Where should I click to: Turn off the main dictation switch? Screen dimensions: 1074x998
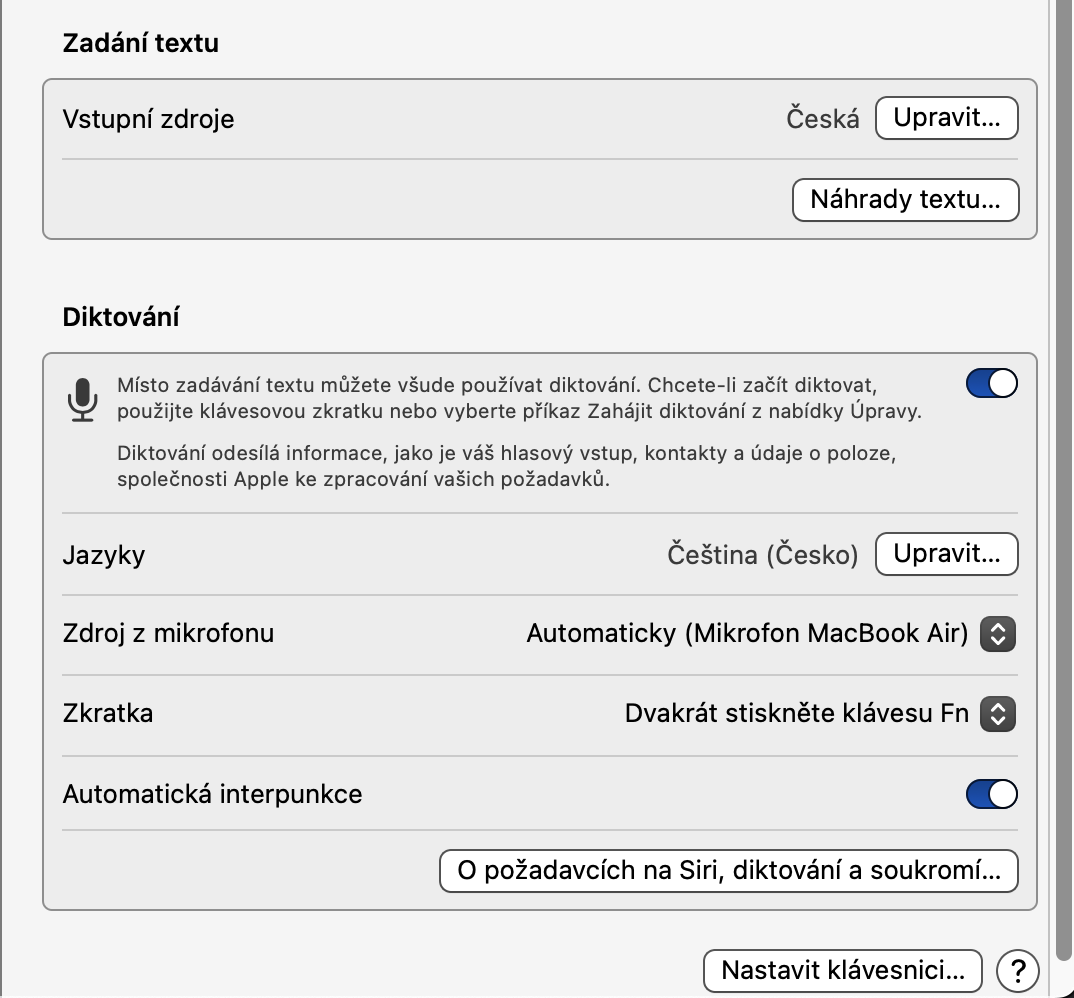coord(991,384)
